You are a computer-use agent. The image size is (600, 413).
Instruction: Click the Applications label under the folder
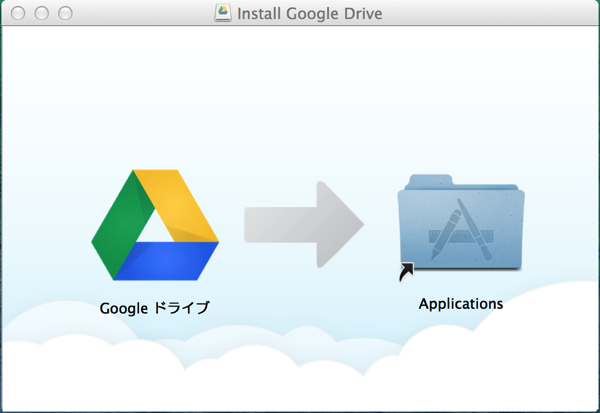click(x=461, y=304)
